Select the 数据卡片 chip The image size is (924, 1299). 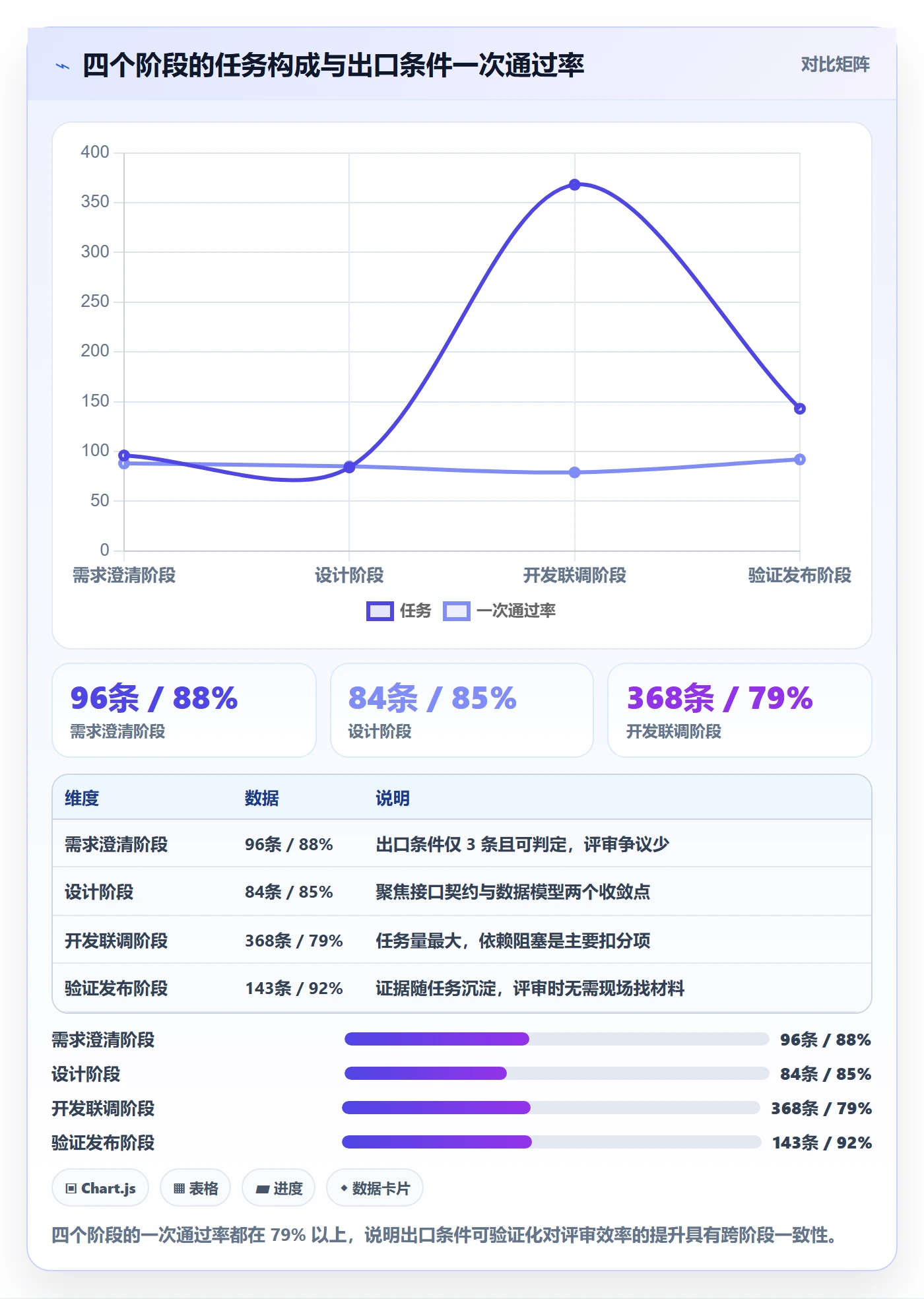375,1188
